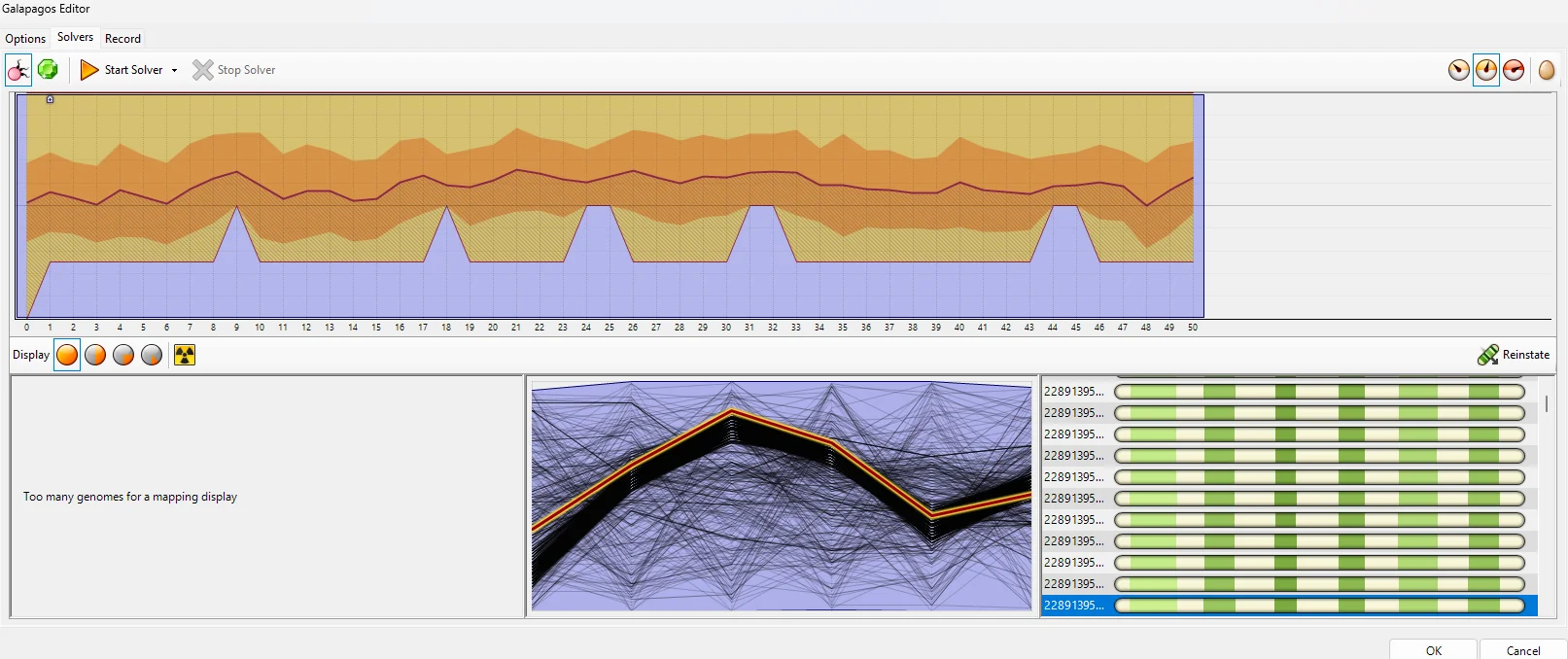The width and height of the screenshot is (1568, 659).
Task: Click the OK button
Action: point(1434,650)
